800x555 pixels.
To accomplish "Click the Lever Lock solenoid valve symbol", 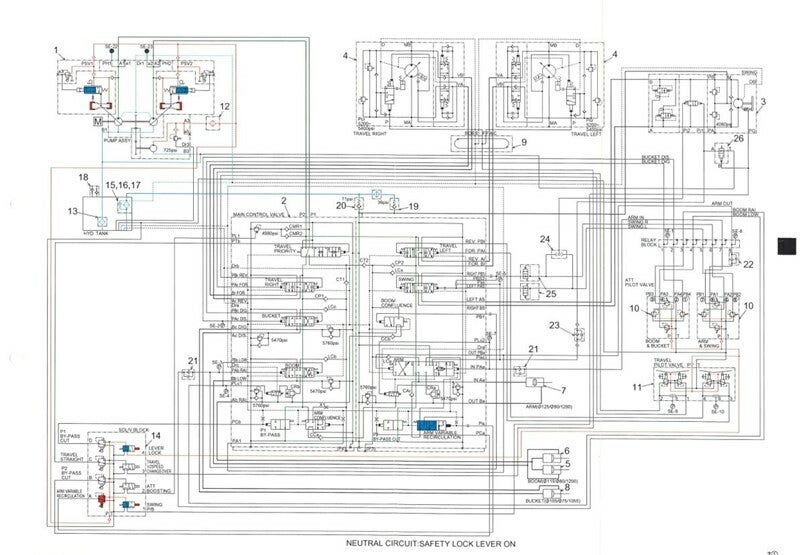I will point(131,448).
